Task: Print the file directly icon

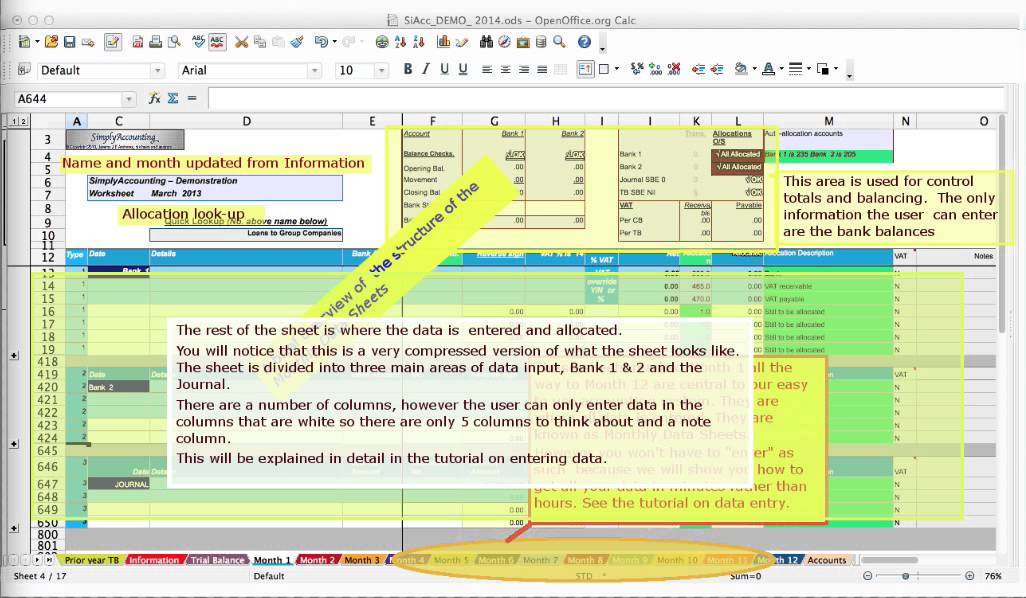Action: tap(156, 43)
